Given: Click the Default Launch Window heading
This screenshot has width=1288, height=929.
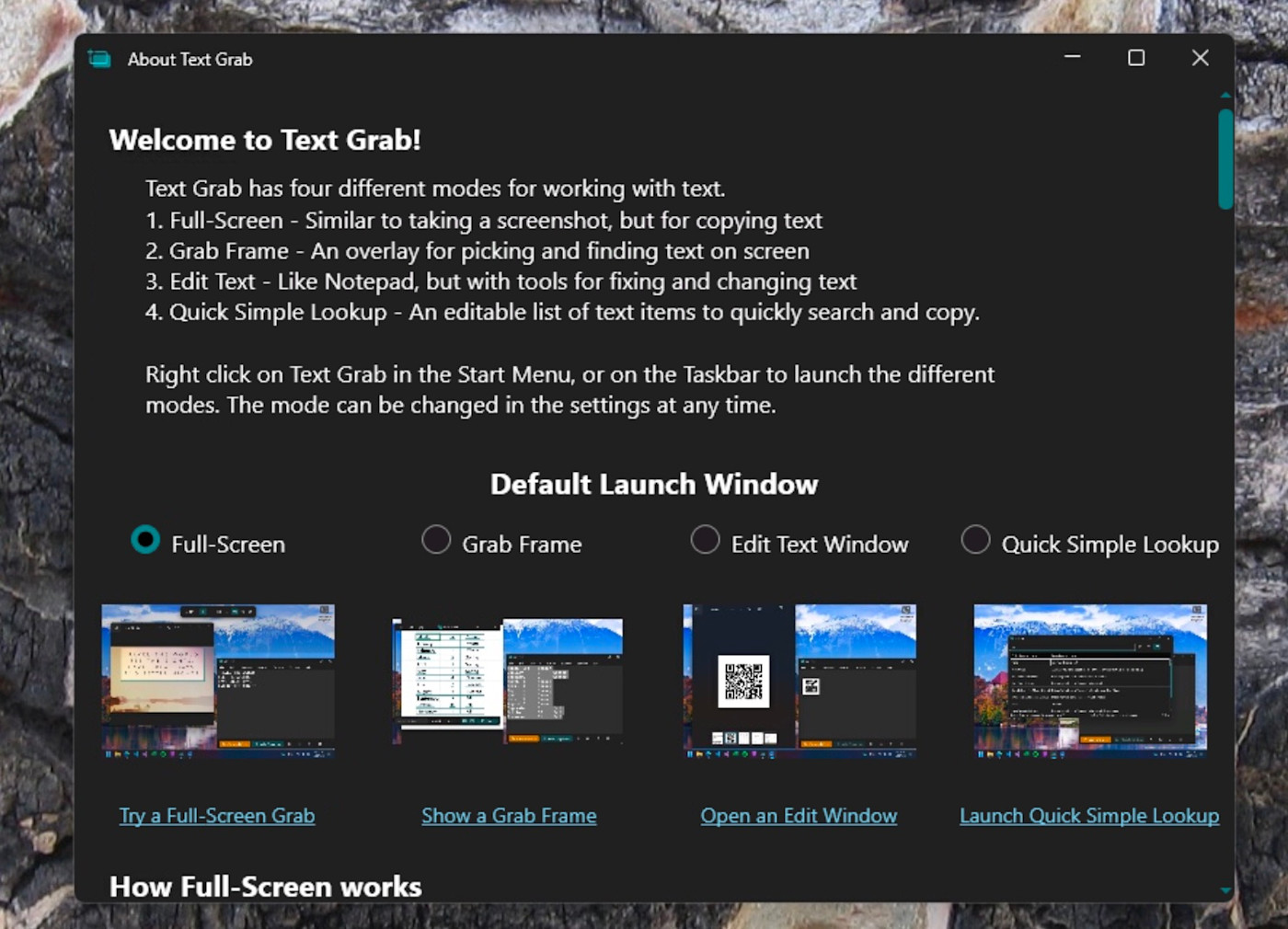Looking at the screenshot, I should click(x=654, y=485).
